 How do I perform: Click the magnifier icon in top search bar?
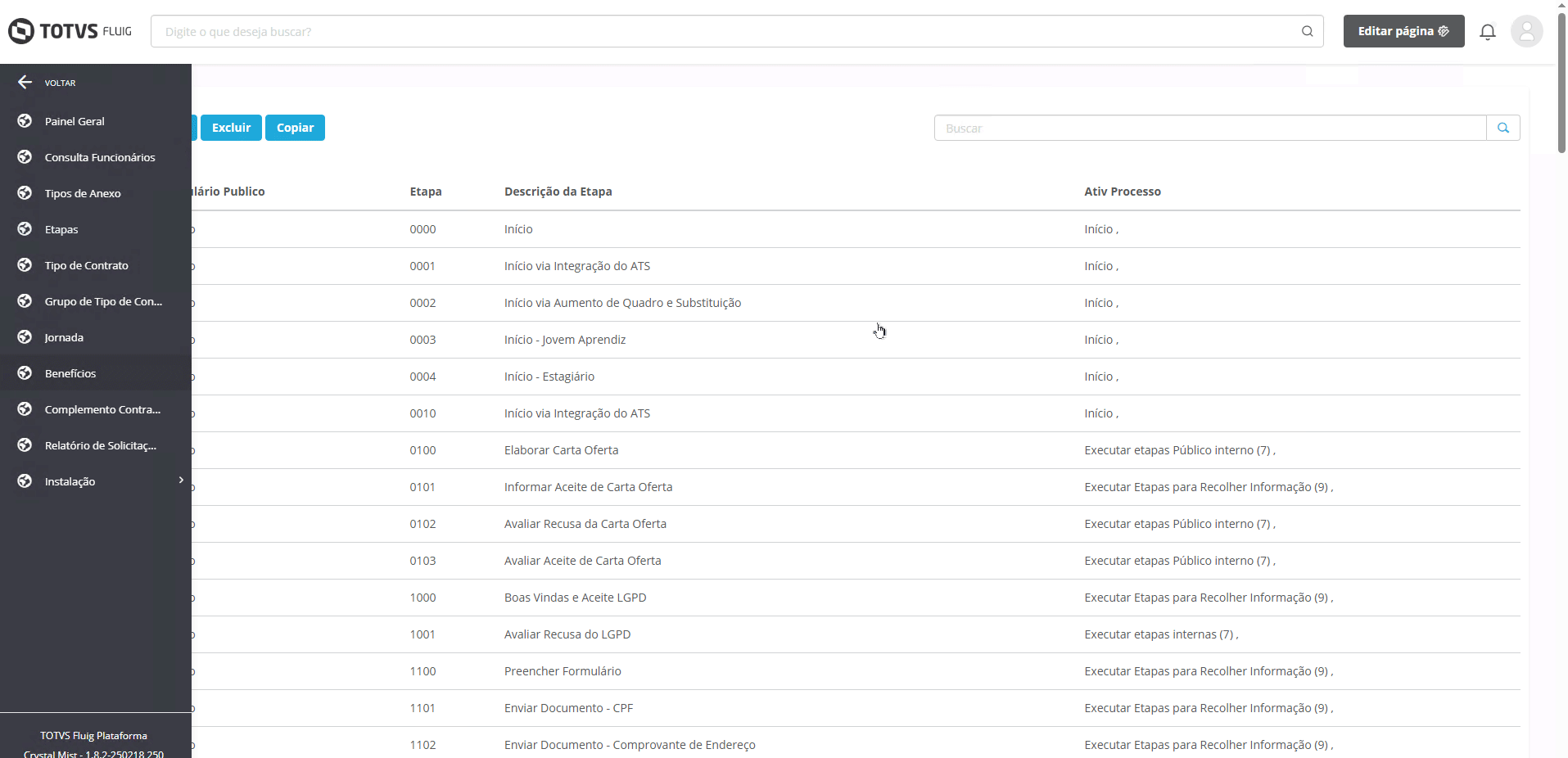pyautogui.click(x=1307, y=31)
